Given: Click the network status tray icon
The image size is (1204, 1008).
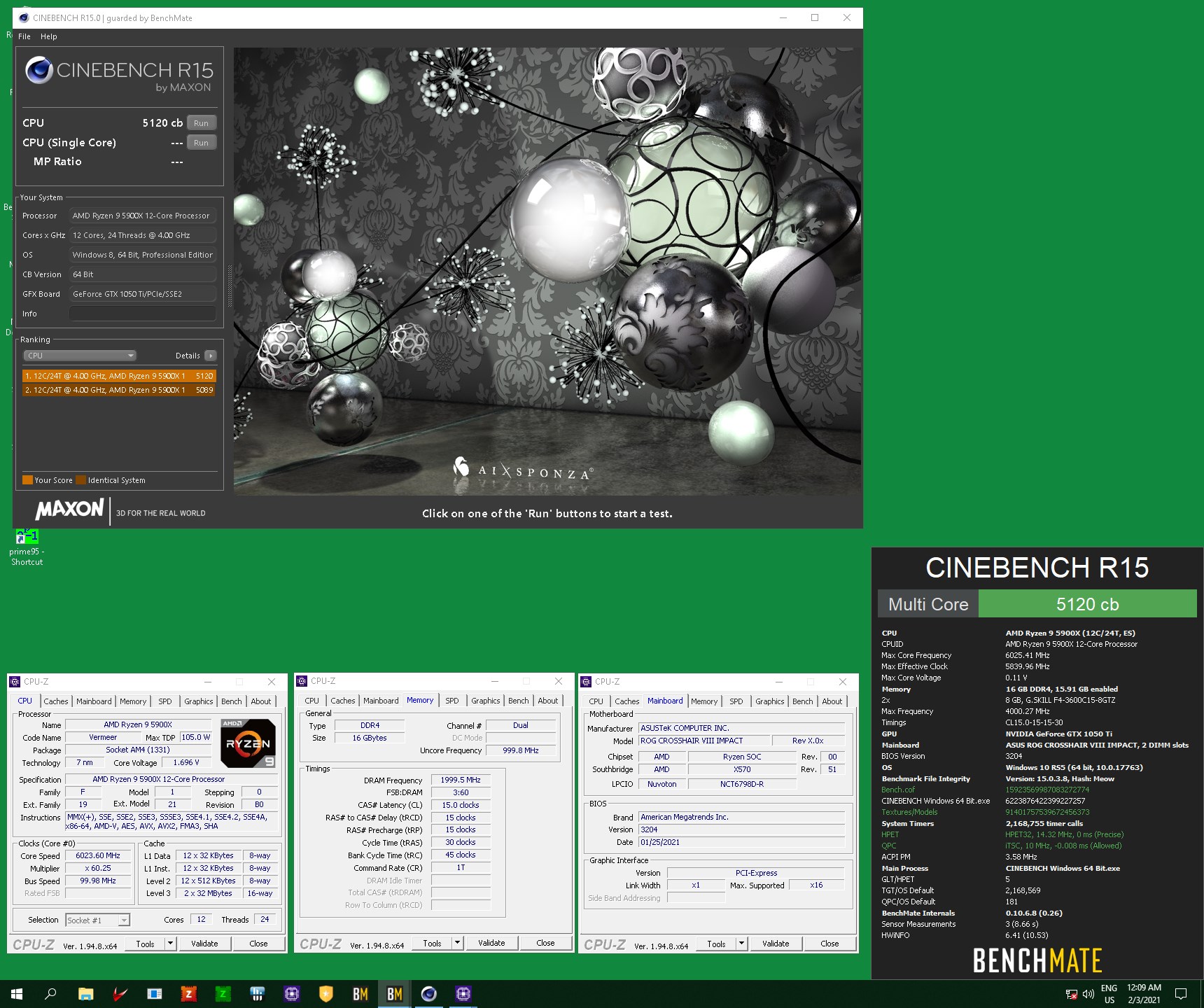Looking at the screenshot, I should pyautogui.click(x=1072, y=994).
